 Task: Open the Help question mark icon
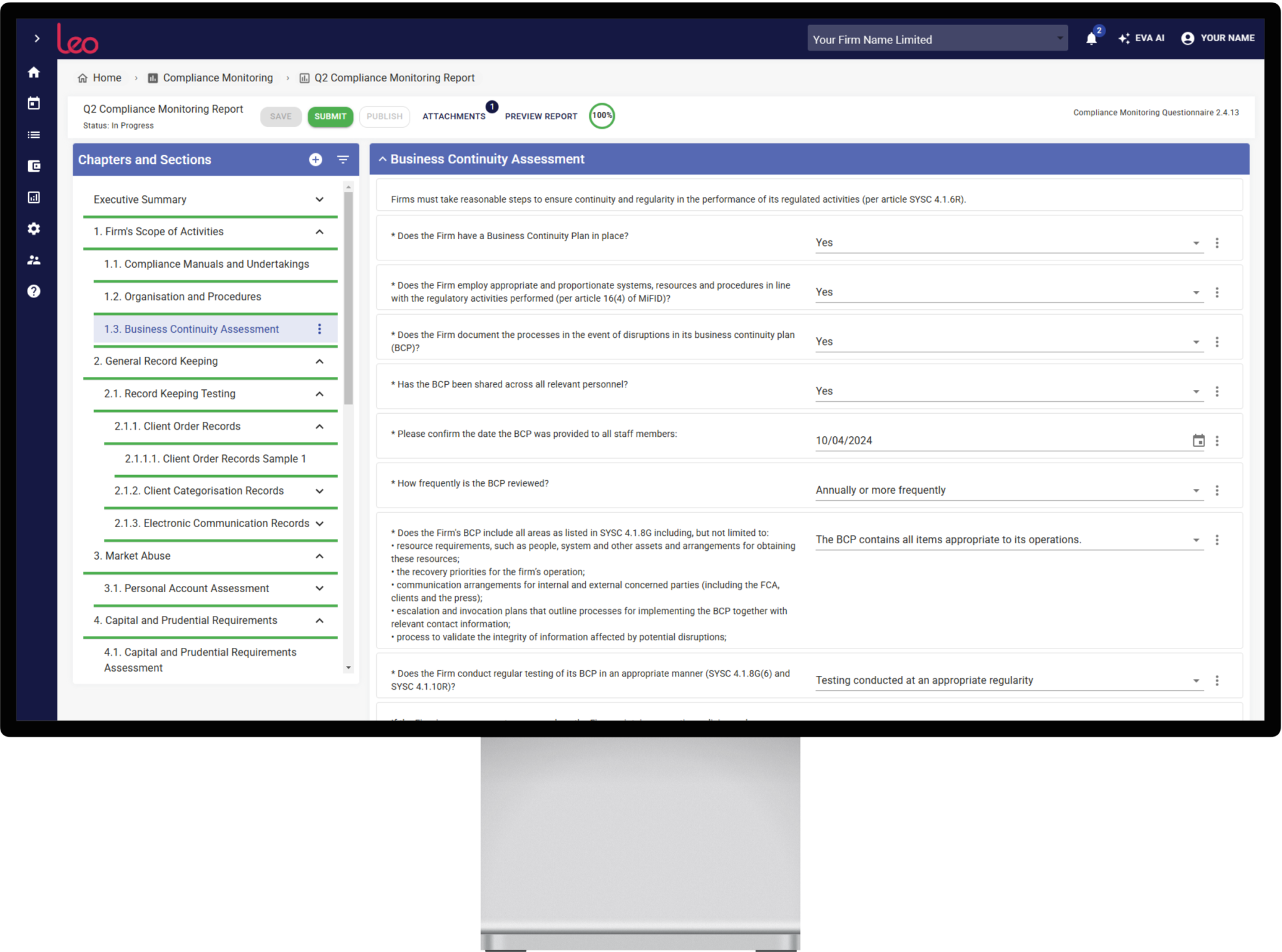[x=33, y=291]
